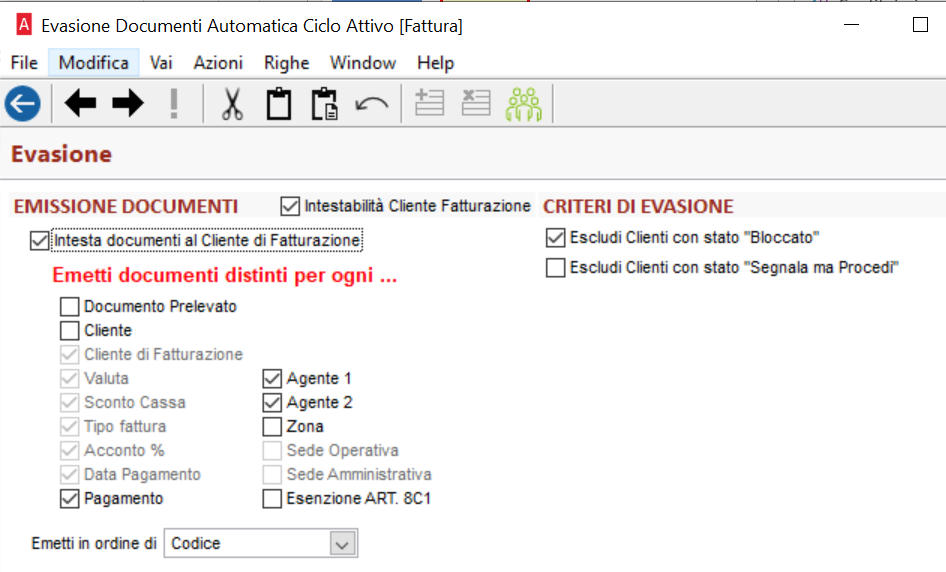946x572 pixels.
Task: Open the Azioni menu
Action: pyautogui.click(x=218, y=63)
